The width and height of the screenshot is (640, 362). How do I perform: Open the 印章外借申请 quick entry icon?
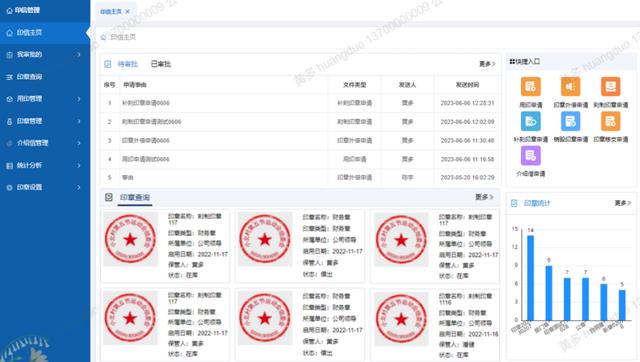click(x=570, y=87)
